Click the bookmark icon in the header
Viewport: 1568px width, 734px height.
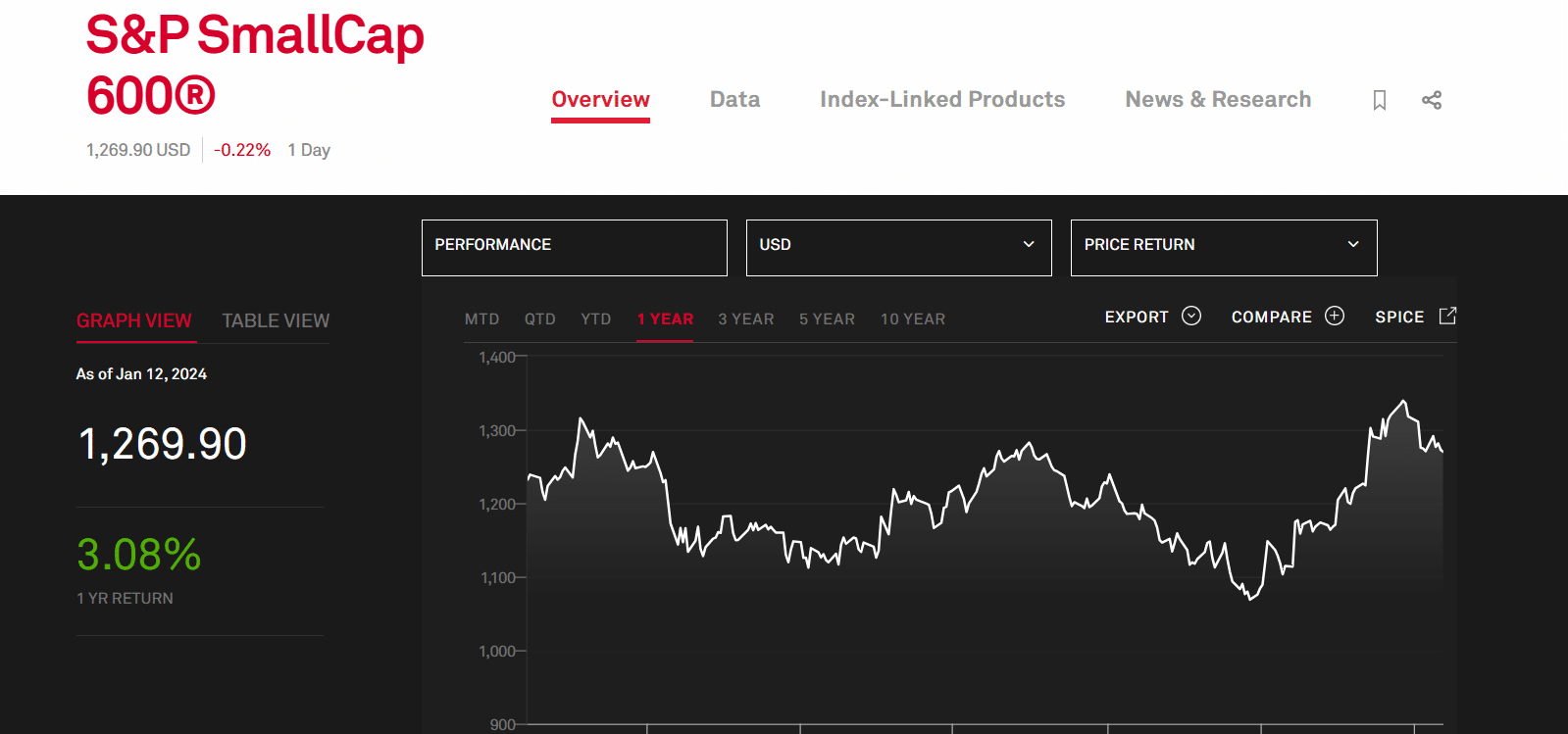tap(1379, 100)
